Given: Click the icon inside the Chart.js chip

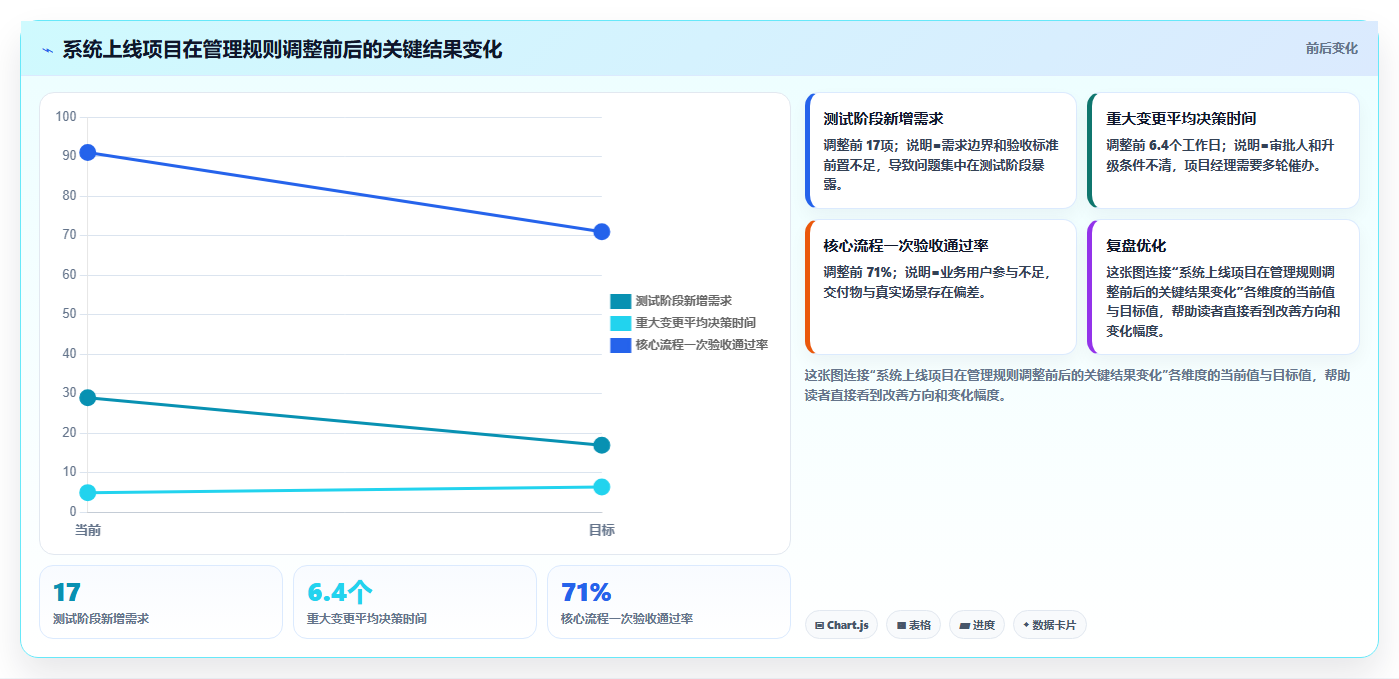Looking at the screenshot, I should point(819,625).
